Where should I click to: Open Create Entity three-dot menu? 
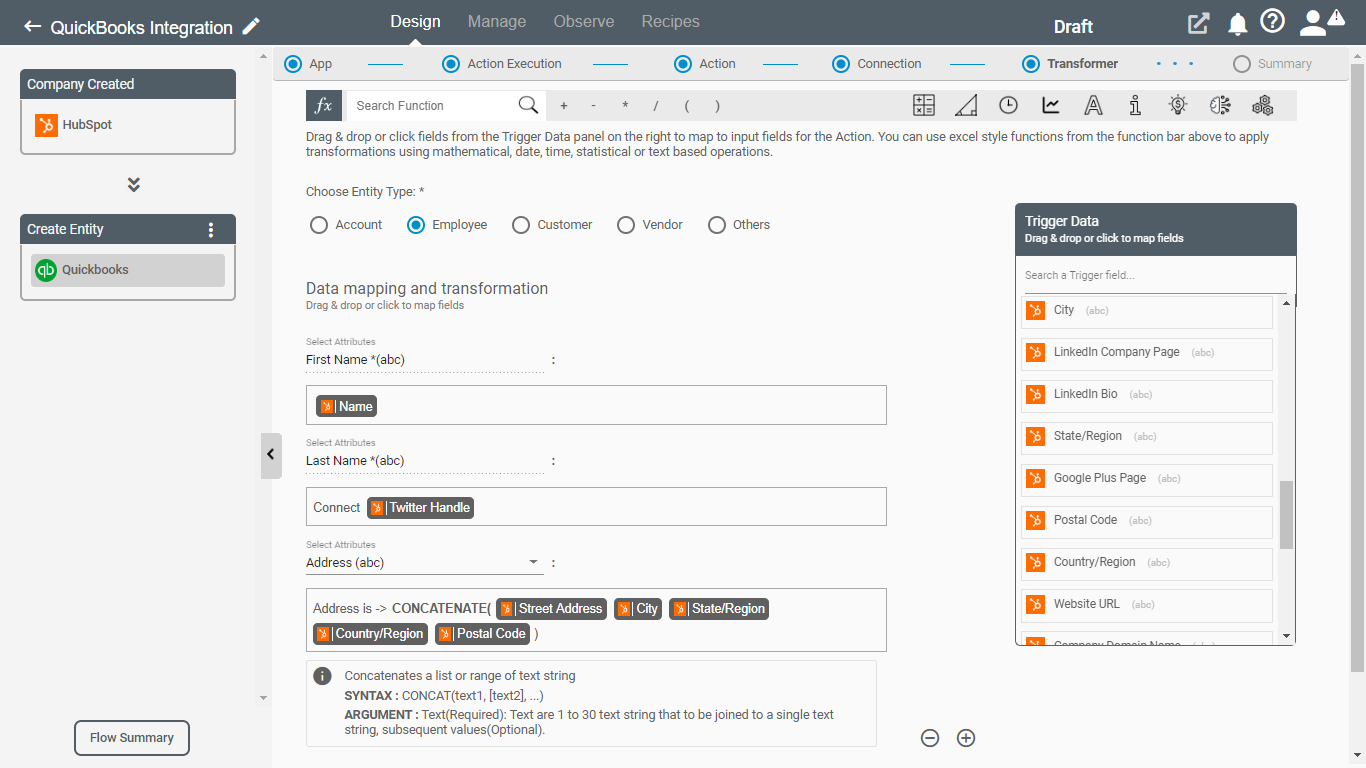(x=210, y=230)
